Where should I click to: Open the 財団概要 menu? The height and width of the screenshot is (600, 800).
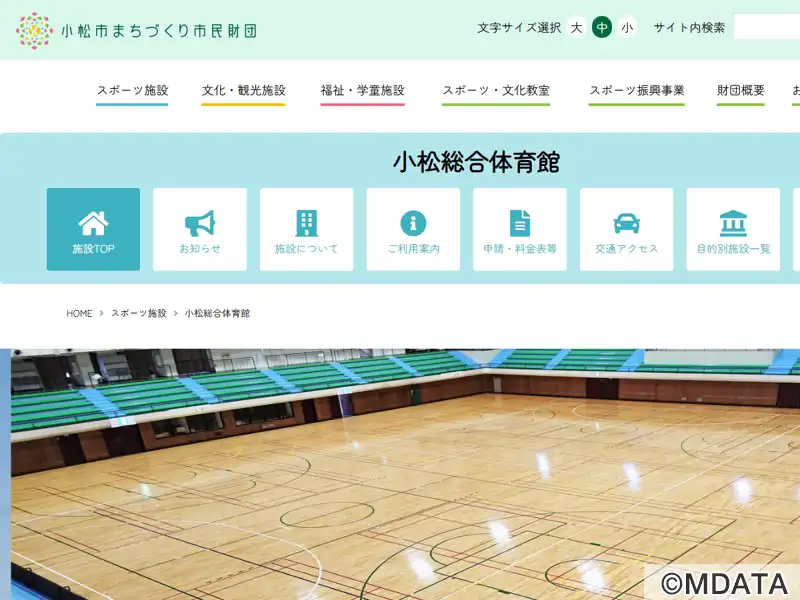coord(740,93)
